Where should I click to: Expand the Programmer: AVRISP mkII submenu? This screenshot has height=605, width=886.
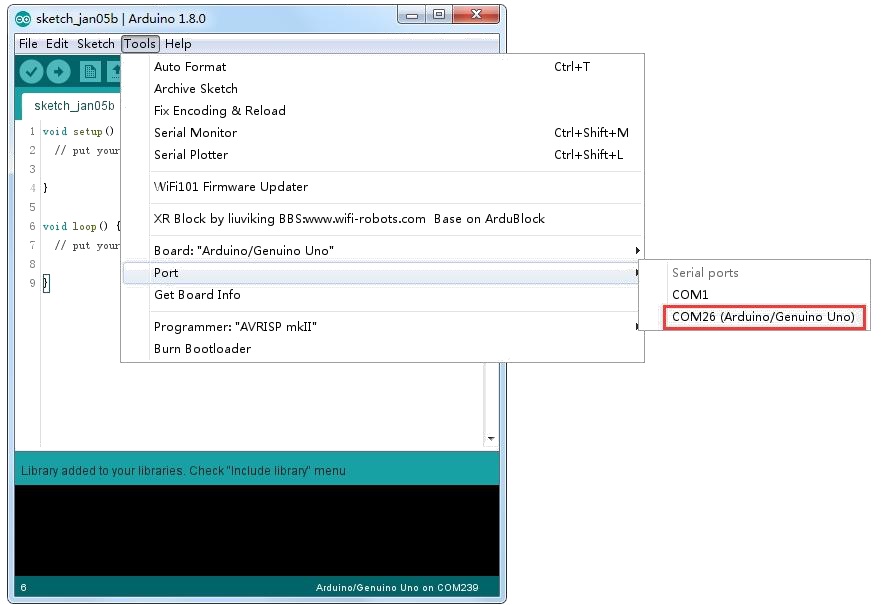coord(383,327)
